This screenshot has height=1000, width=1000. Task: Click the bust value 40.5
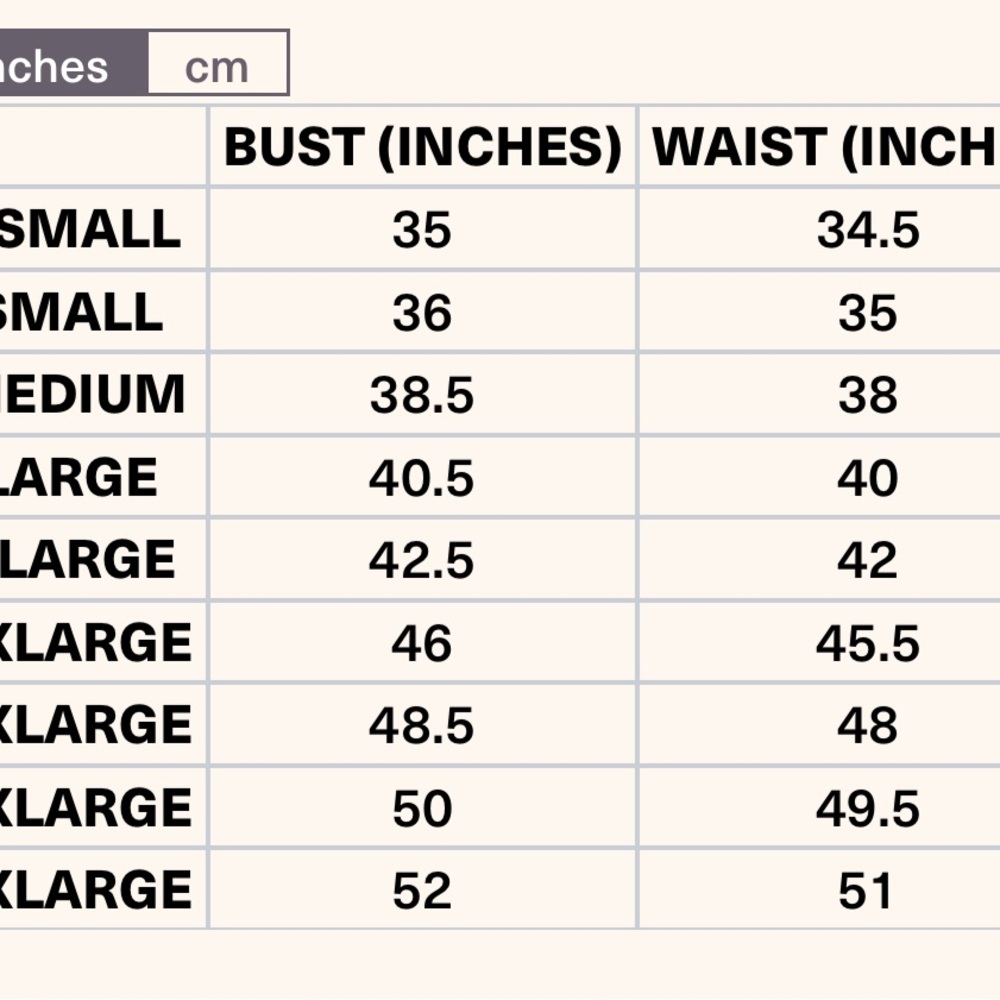[x=422, y=478]
